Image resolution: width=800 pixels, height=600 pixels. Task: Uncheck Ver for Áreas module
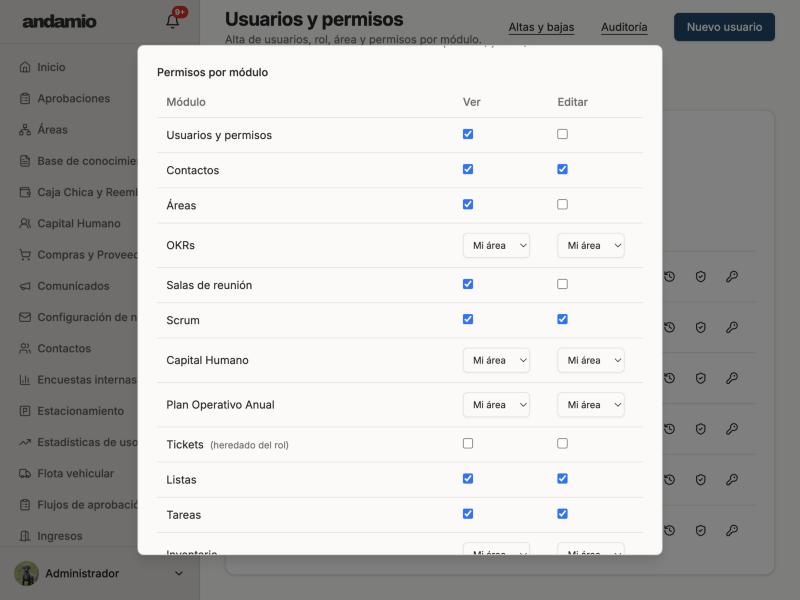(468, 205)
